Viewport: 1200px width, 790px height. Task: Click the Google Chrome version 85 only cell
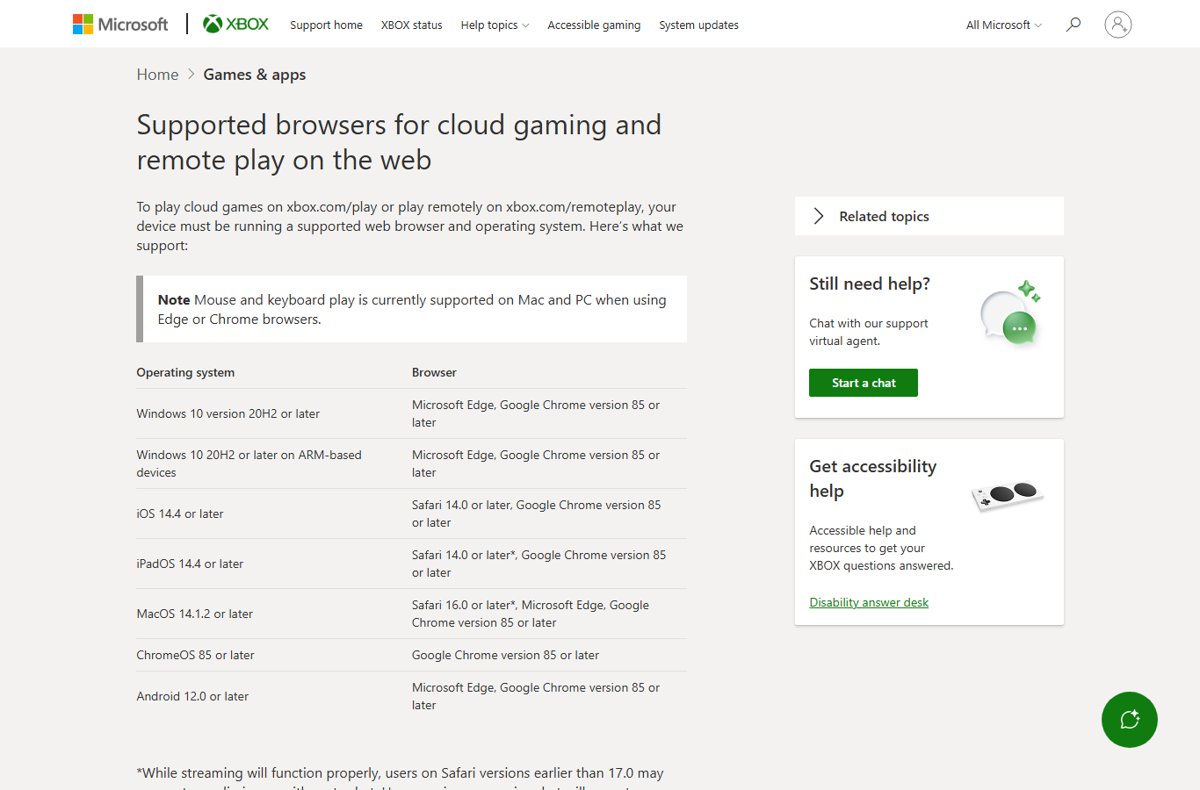click(505, 655)
